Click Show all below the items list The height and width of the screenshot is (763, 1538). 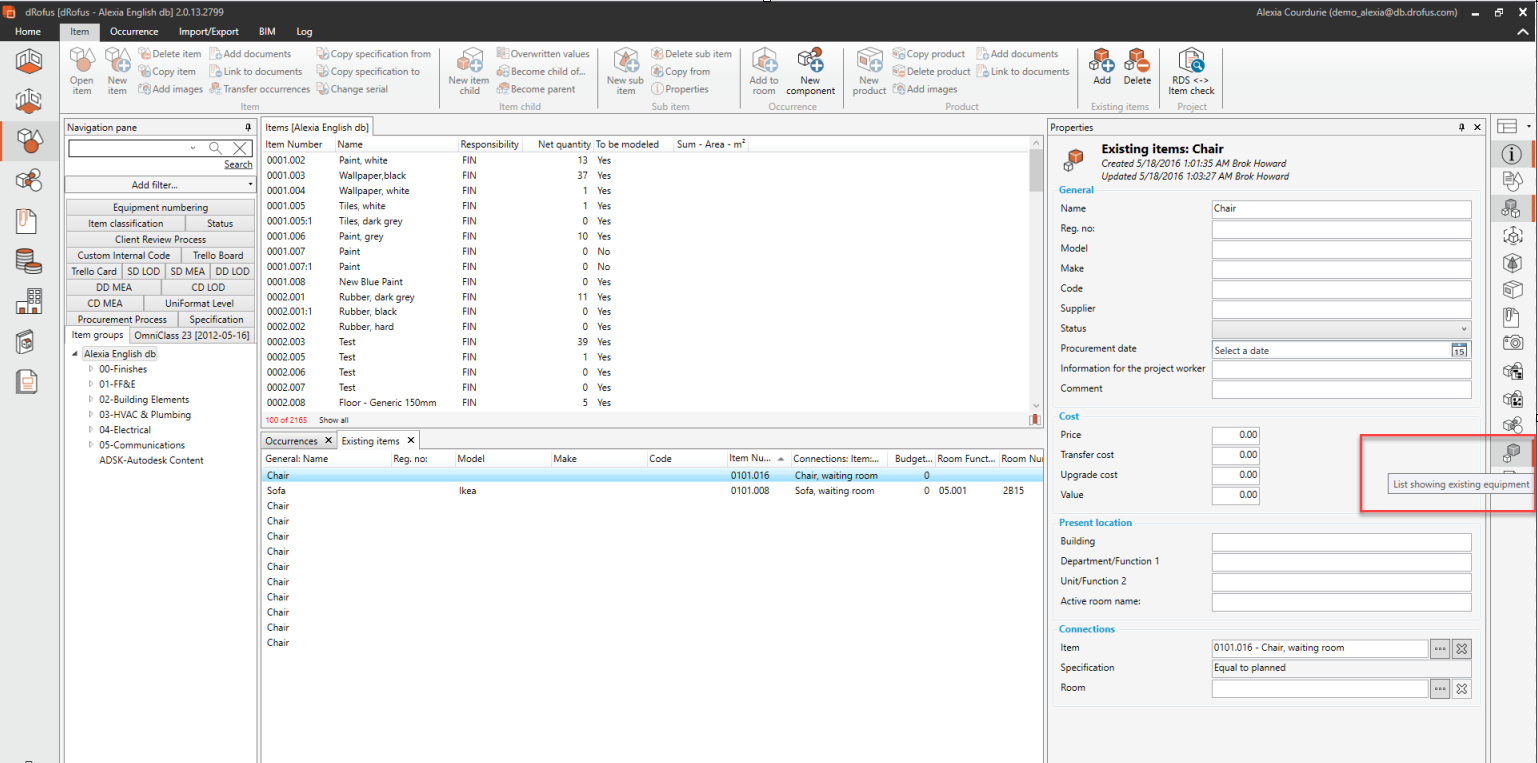pyautogui.click(x=333, y=420)
